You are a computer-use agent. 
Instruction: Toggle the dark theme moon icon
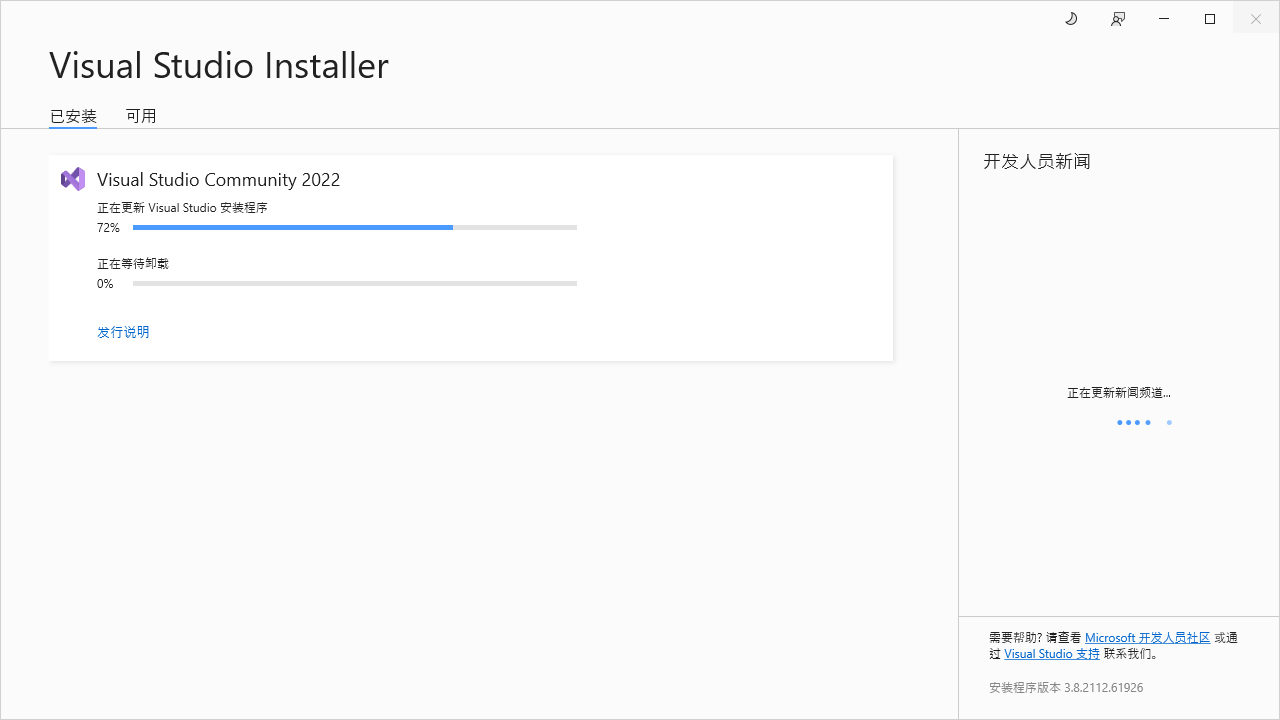pyautogui.click(x=1071, y=19)
